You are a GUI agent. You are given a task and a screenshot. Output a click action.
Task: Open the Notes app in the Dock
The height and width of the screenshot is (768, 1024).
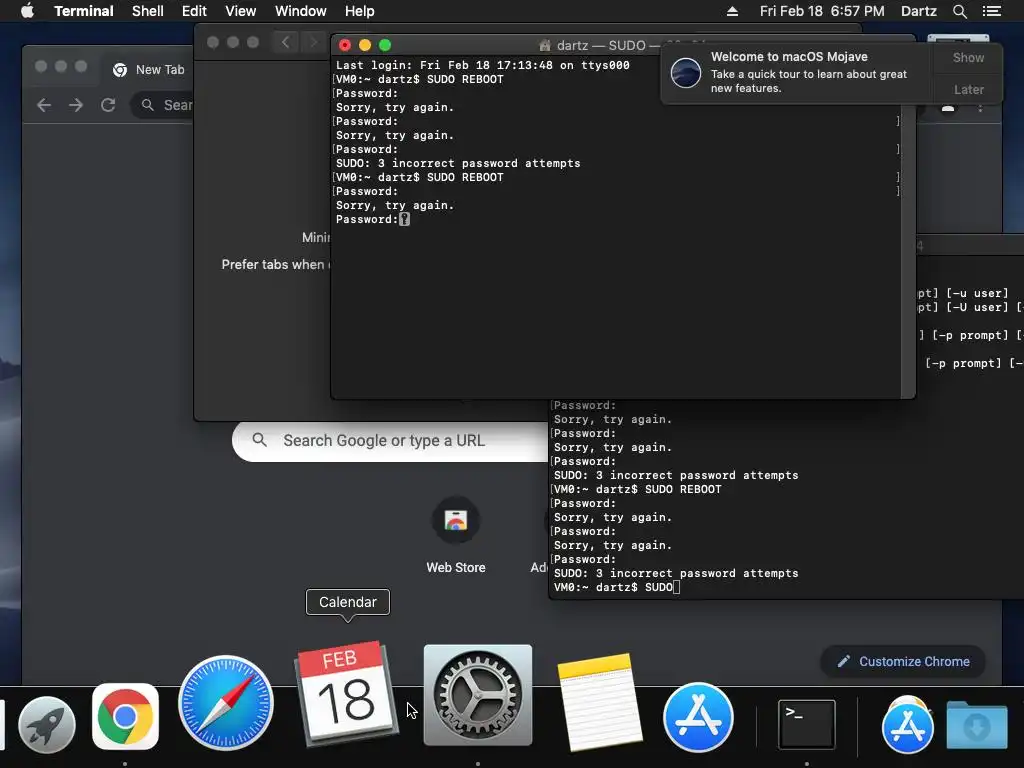coord(600,701)
